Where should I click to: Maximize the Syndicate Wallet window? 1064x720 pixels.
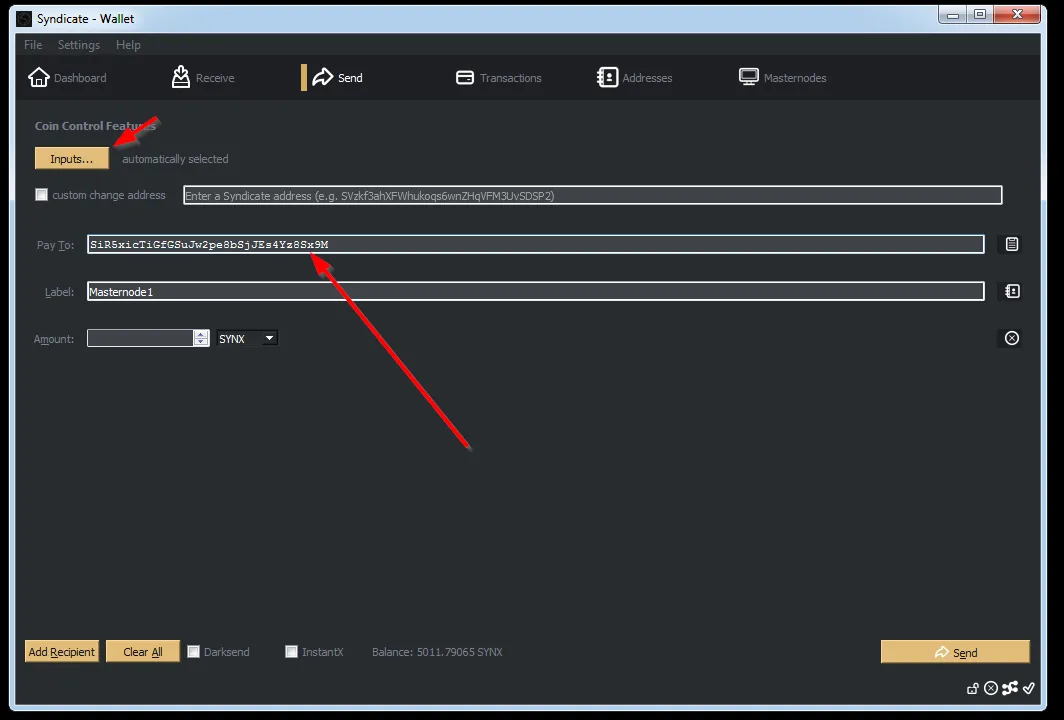(x=980, y=14)
